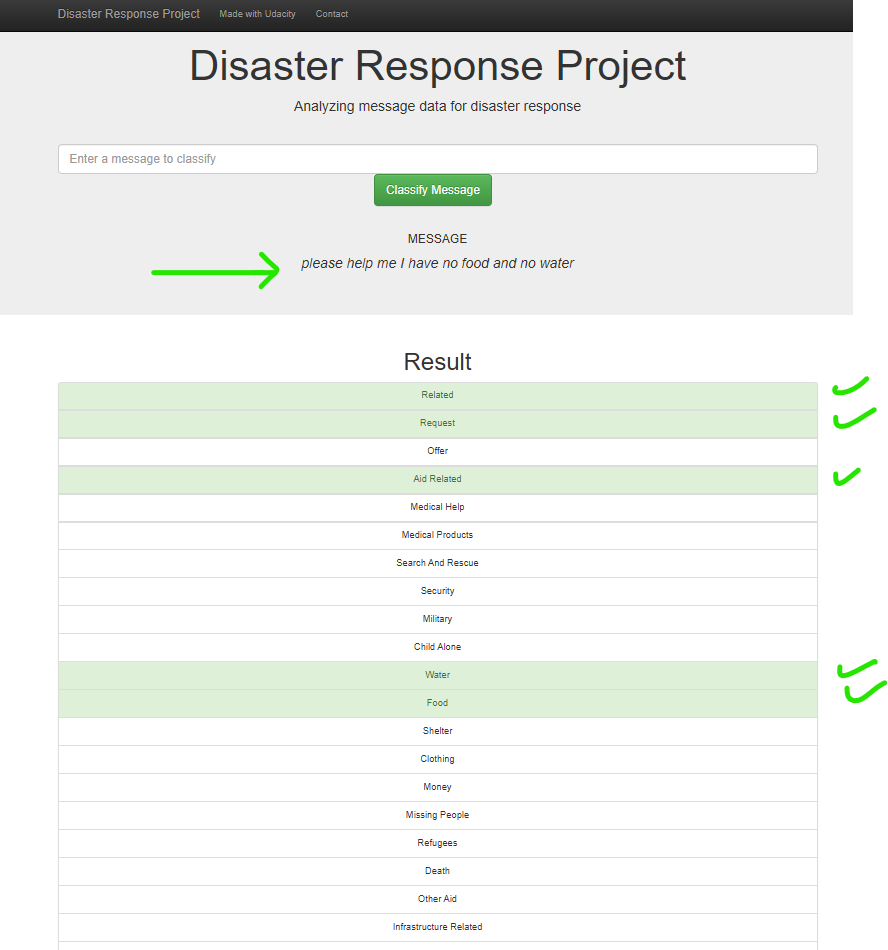
Task: Click the Related result row
Action: click(437, 396)
